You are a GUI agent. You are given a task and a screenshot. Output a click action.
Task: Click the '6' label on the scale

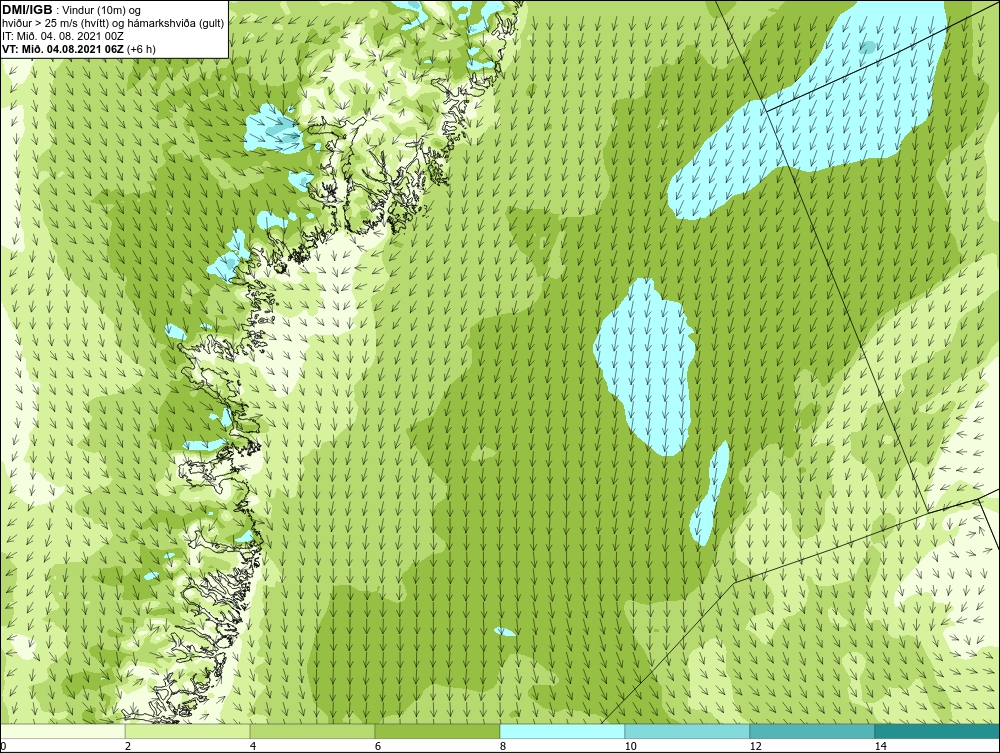378,747
